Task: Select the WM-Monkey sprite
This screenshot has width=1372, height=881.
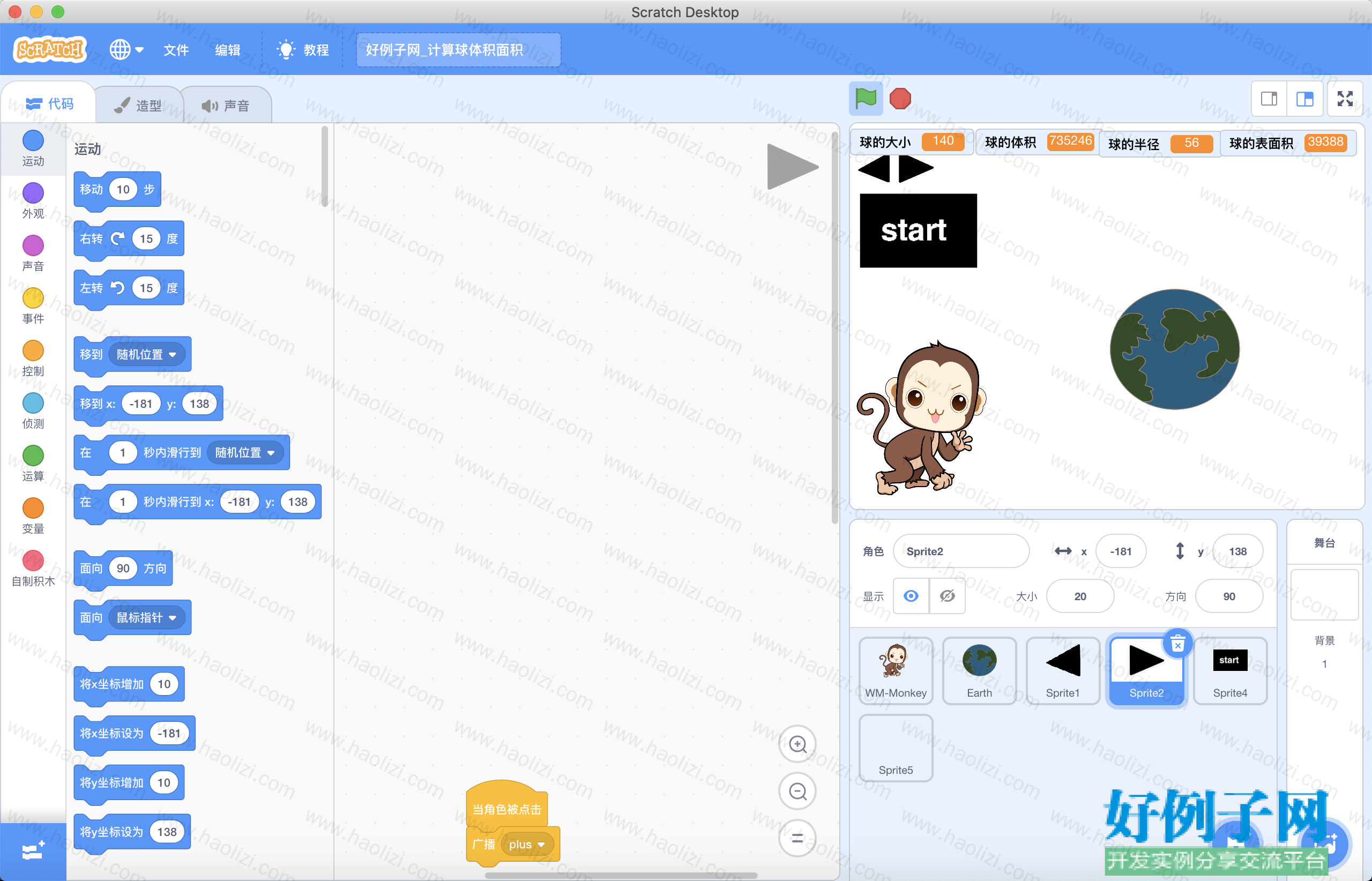Action: [896, 671]
